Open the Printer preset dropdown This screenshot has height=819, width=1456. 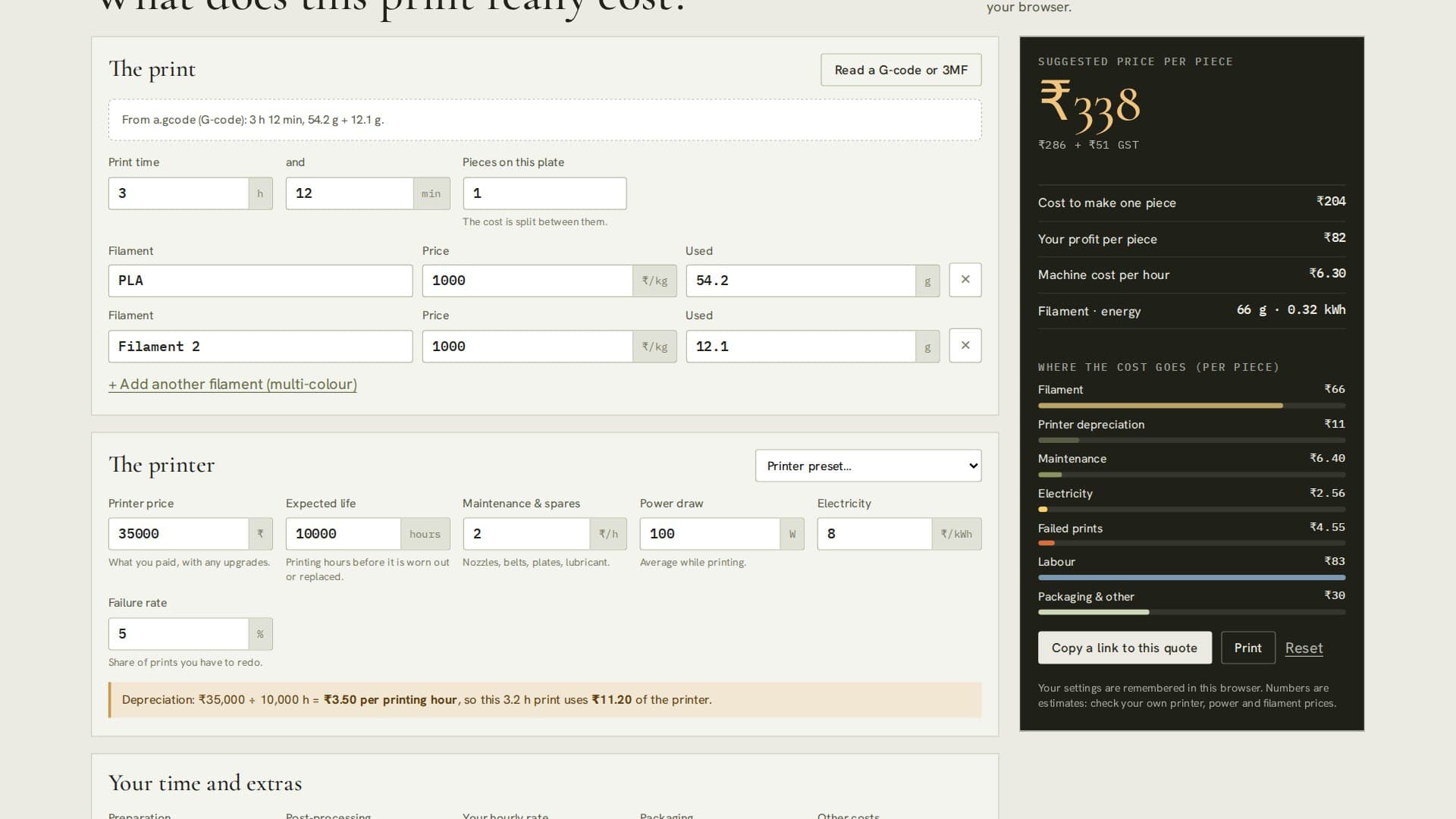click(x=868, y=466)
